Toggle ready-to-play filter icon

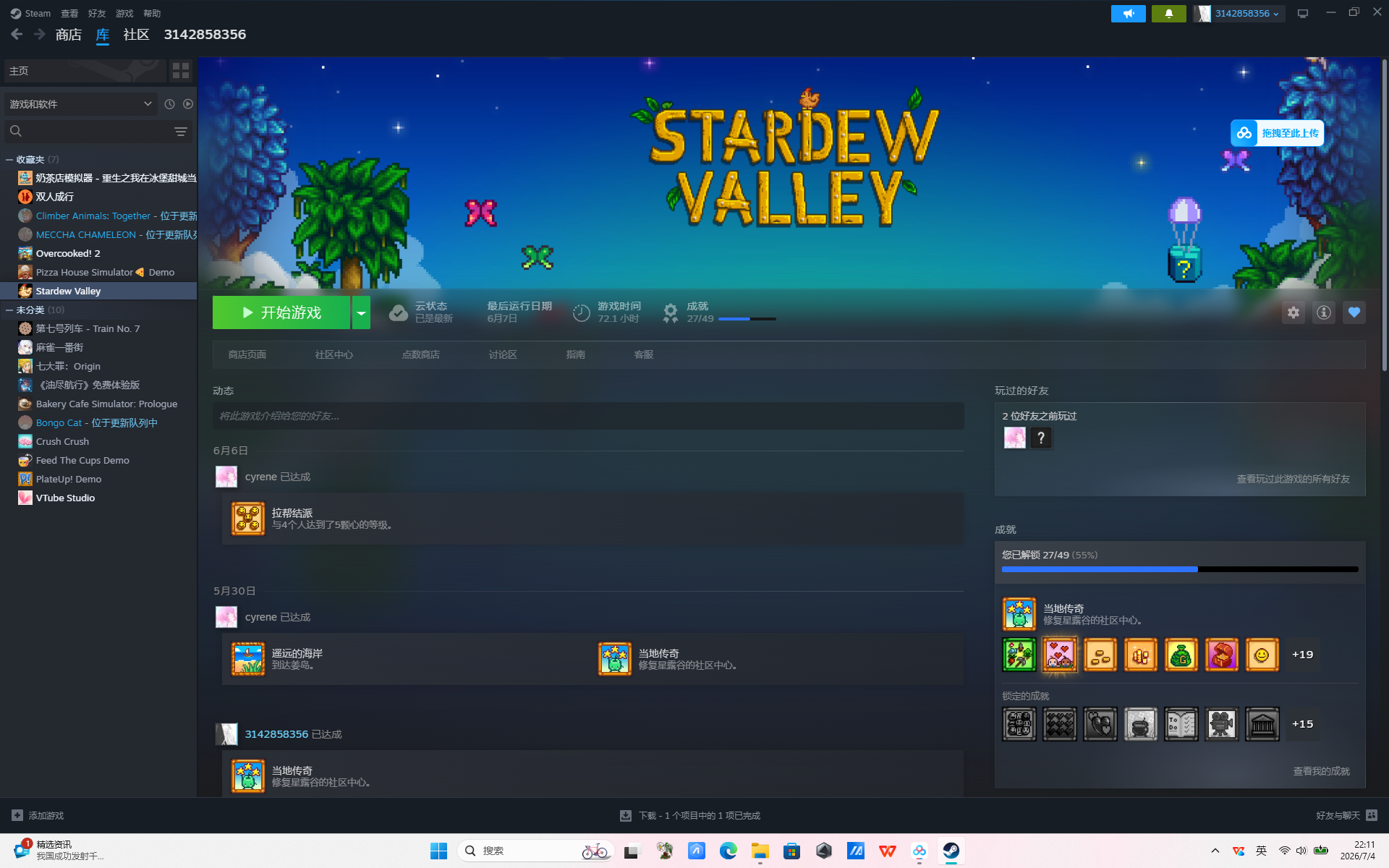[x=188, y=104]
